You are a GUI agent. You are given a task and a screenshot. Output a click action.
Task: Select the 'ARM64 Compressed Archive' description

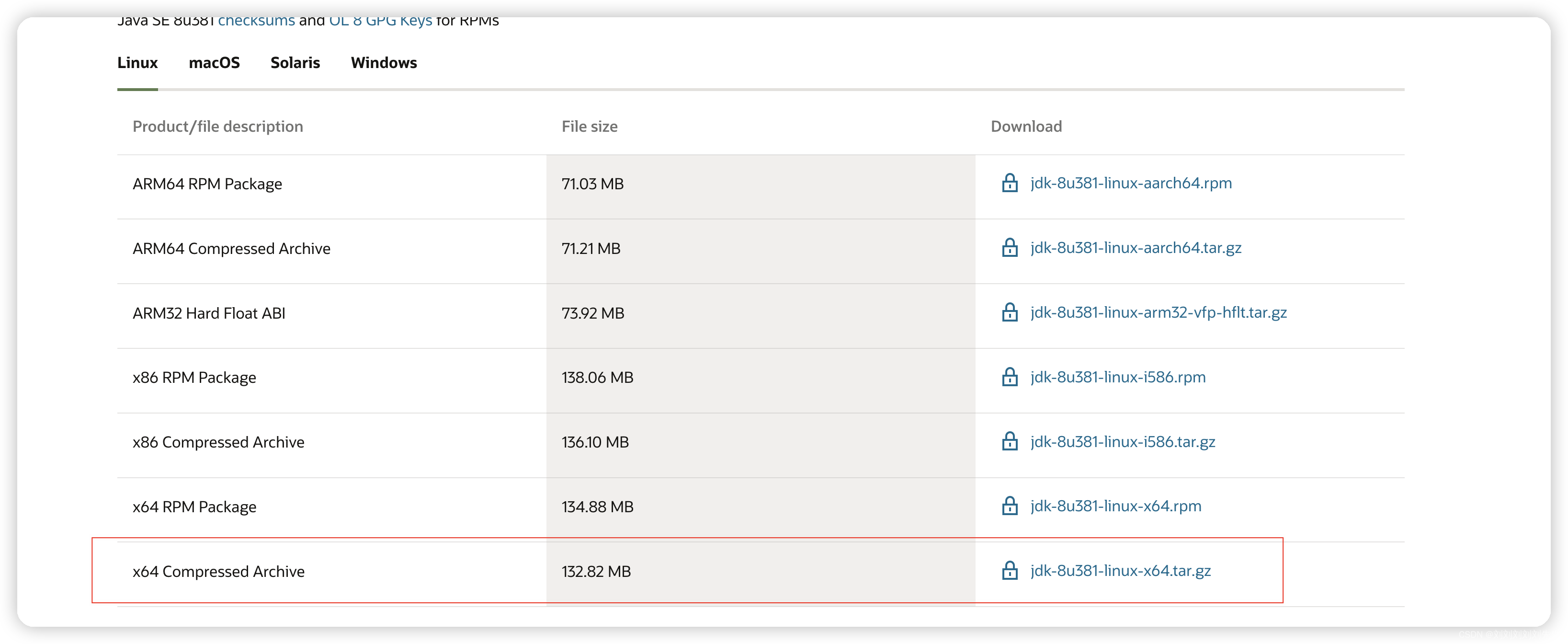pyautogui.click(x=231, y=249)
